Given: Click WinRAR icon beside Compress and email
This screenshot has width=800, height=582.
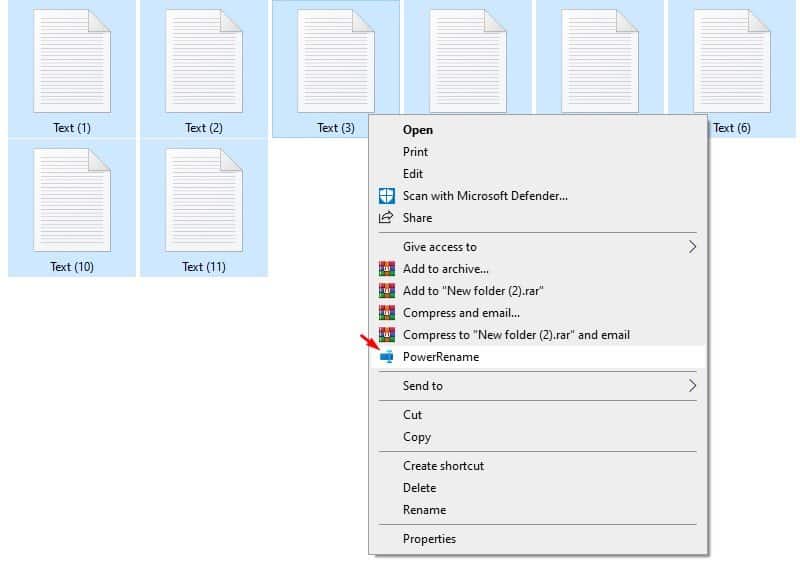Looking at the screenshot, I should pos(387,313).
